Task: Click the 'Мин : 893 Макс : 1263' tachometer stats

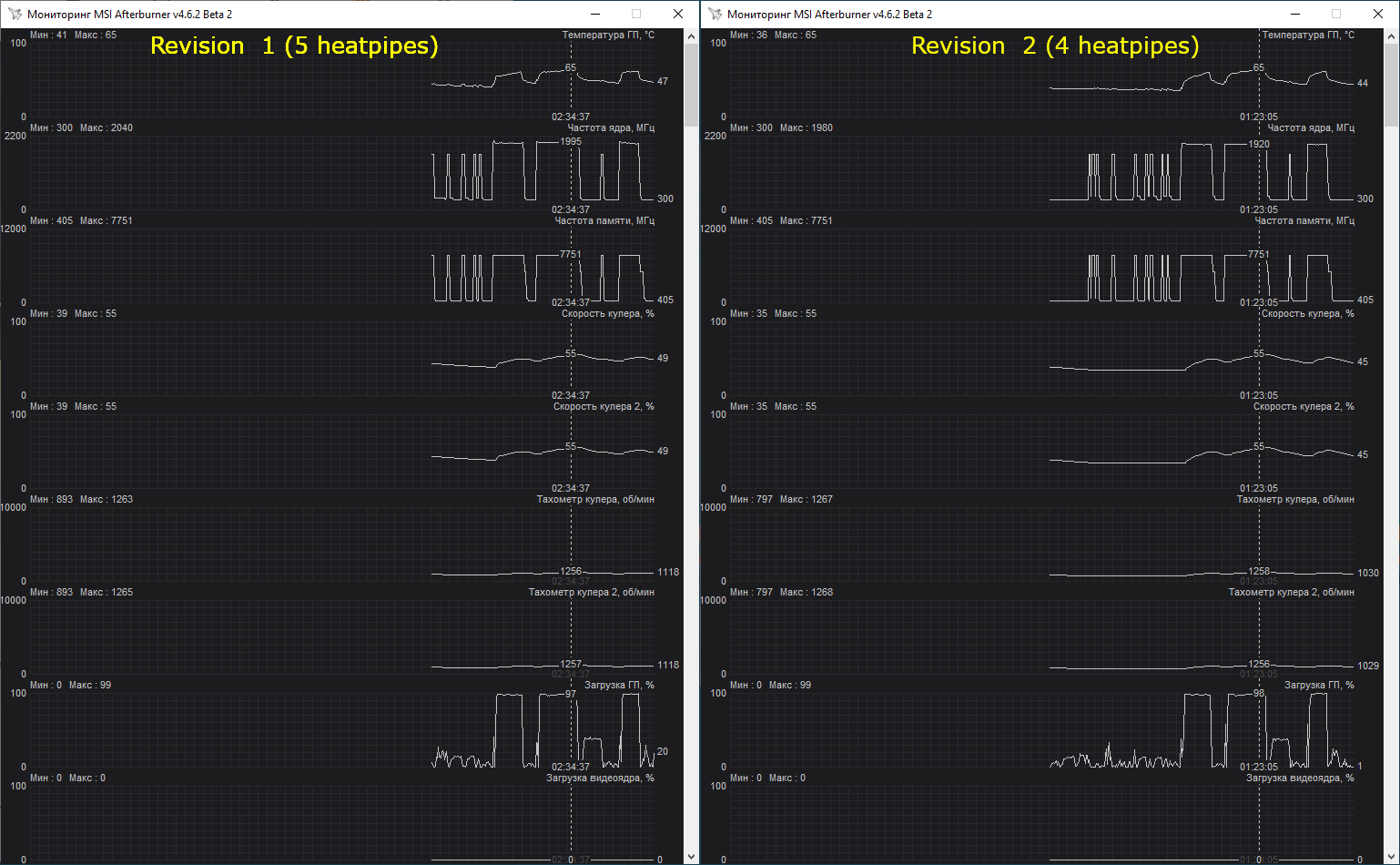Action: click(x=81, y=499)
